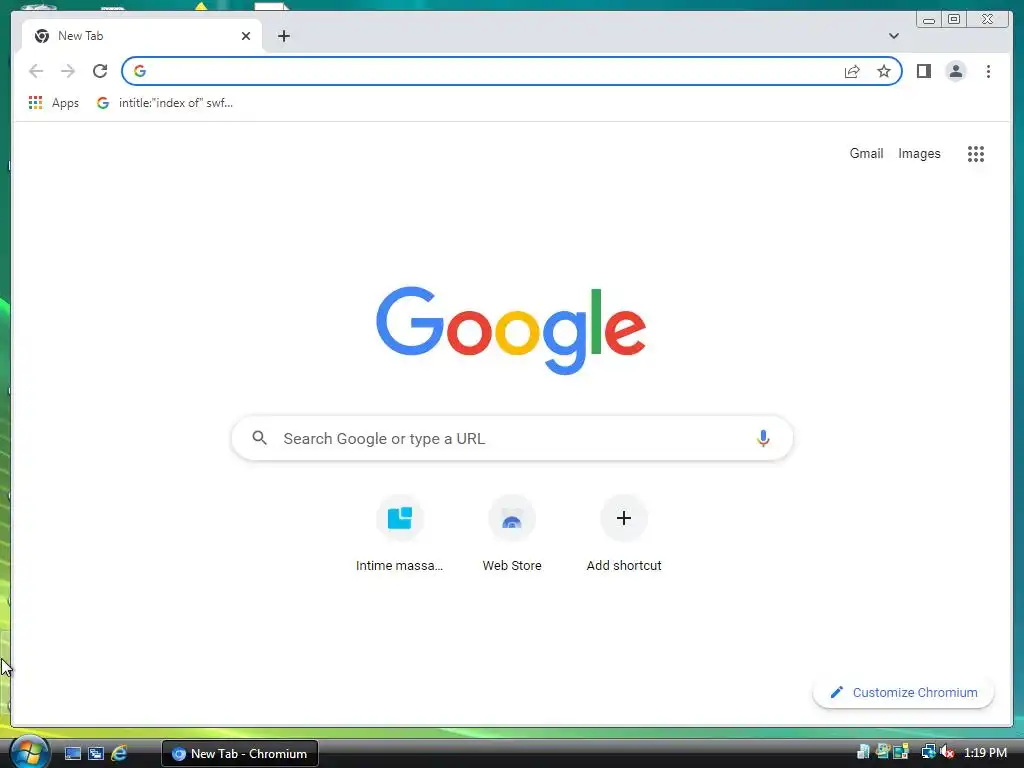This screenshot has height=768, width=1024.
Task: Click Switch between windows quick launch icon
Action: (x=95, y=754)
